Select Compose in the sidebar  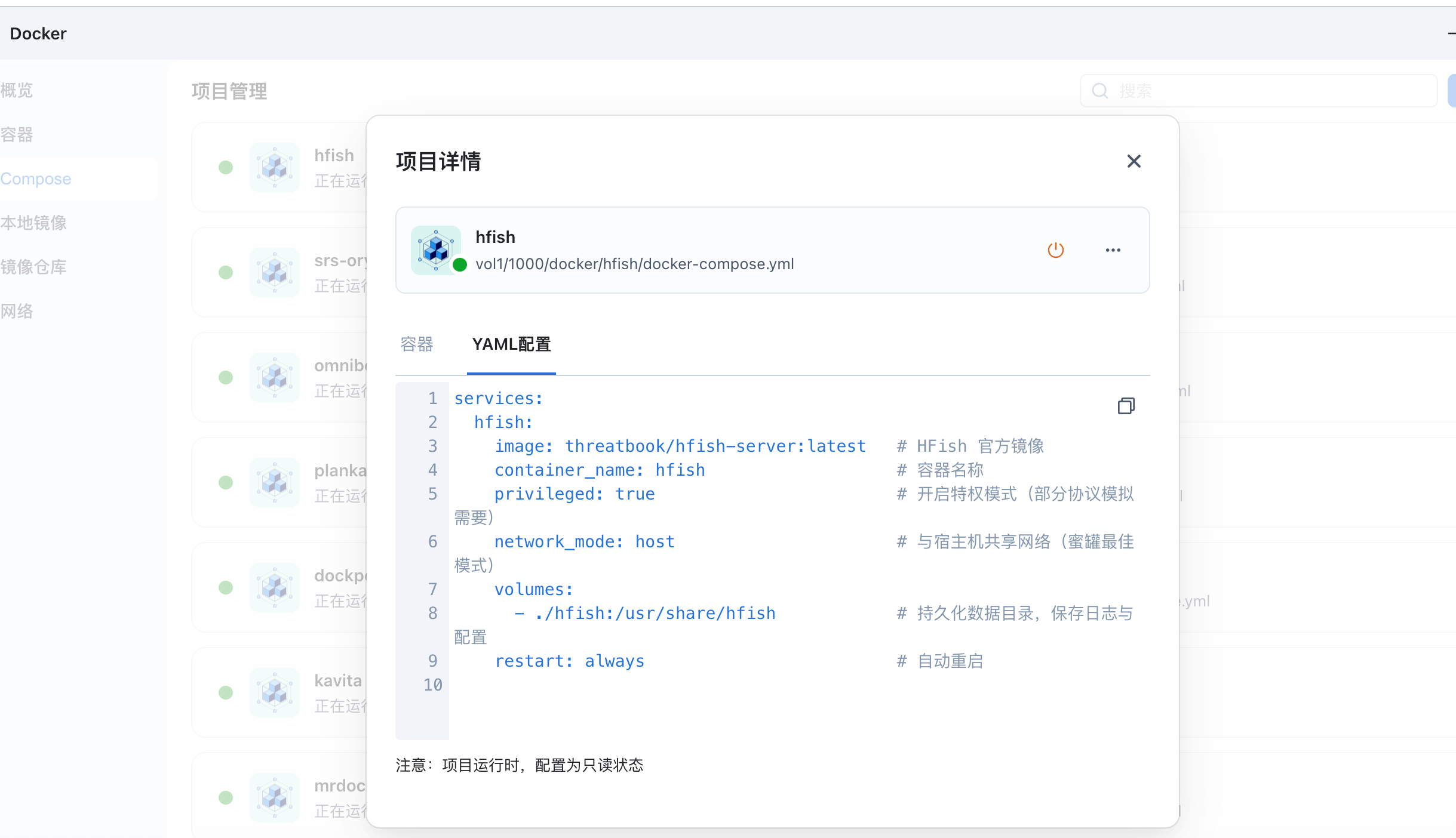coord(36,178)
